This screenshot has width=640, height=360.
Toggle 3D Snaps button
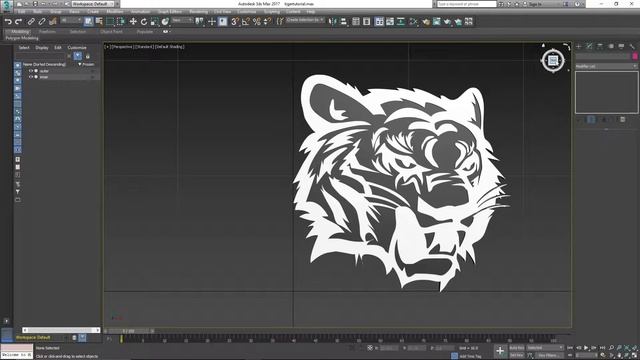235,22
